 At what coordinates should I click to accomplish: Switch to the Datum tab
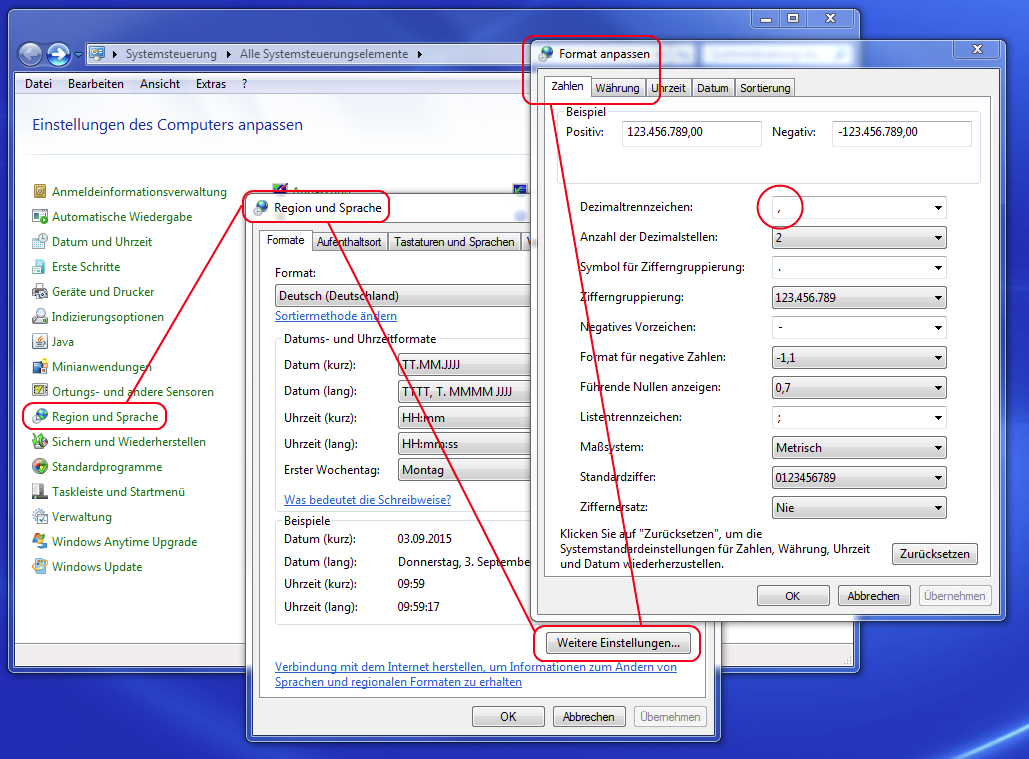(x=713, y=88)
